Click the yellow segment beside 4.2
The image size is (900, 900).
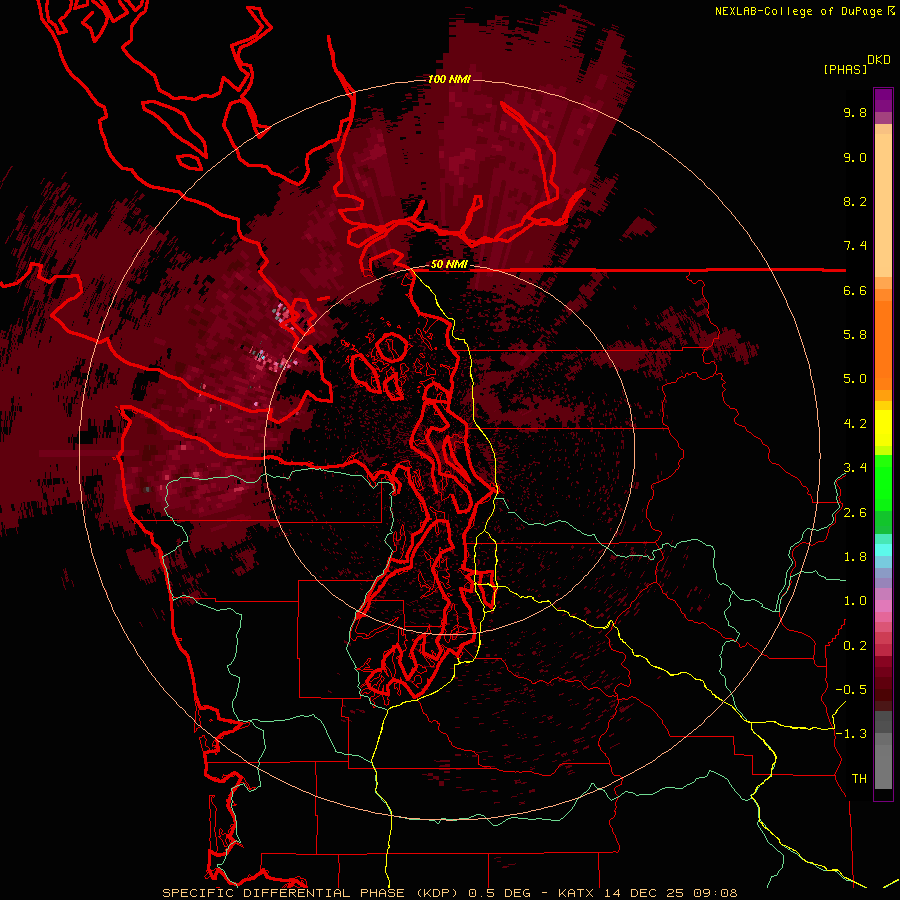[x=883, y=428]
